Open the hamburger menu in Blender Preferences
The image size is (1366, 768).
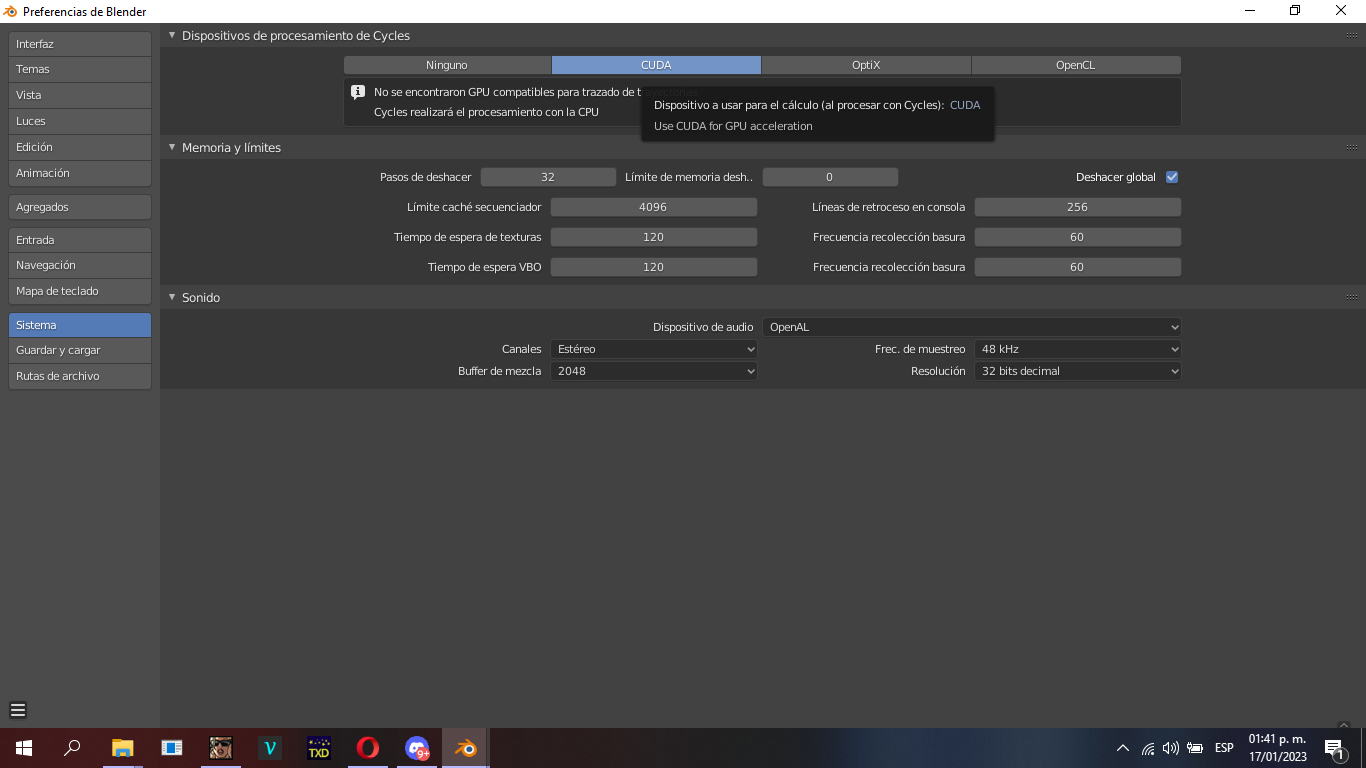coord(18,710)
